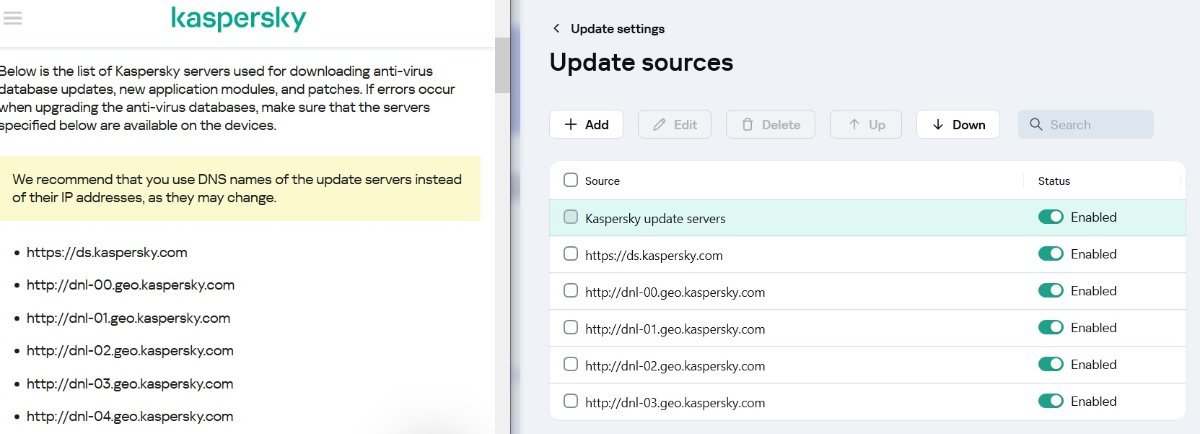Screen dimensions: 1200x434
Task: Select the dnl-01.geo.kaspersky.com row checkbox
Action: 571,328
